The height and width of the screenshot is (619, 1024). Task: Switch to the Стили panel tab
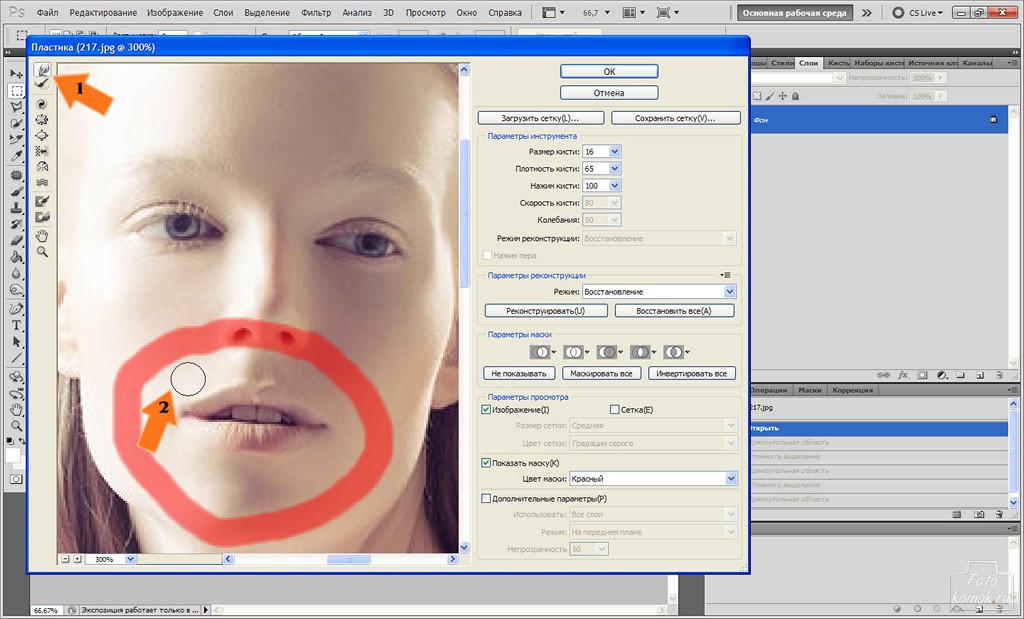782,63
